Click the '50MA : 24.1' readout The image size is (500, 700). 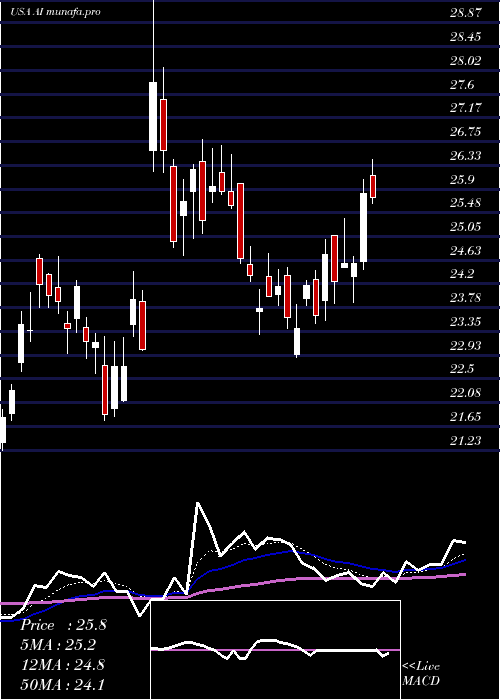(x=62, y=684)
